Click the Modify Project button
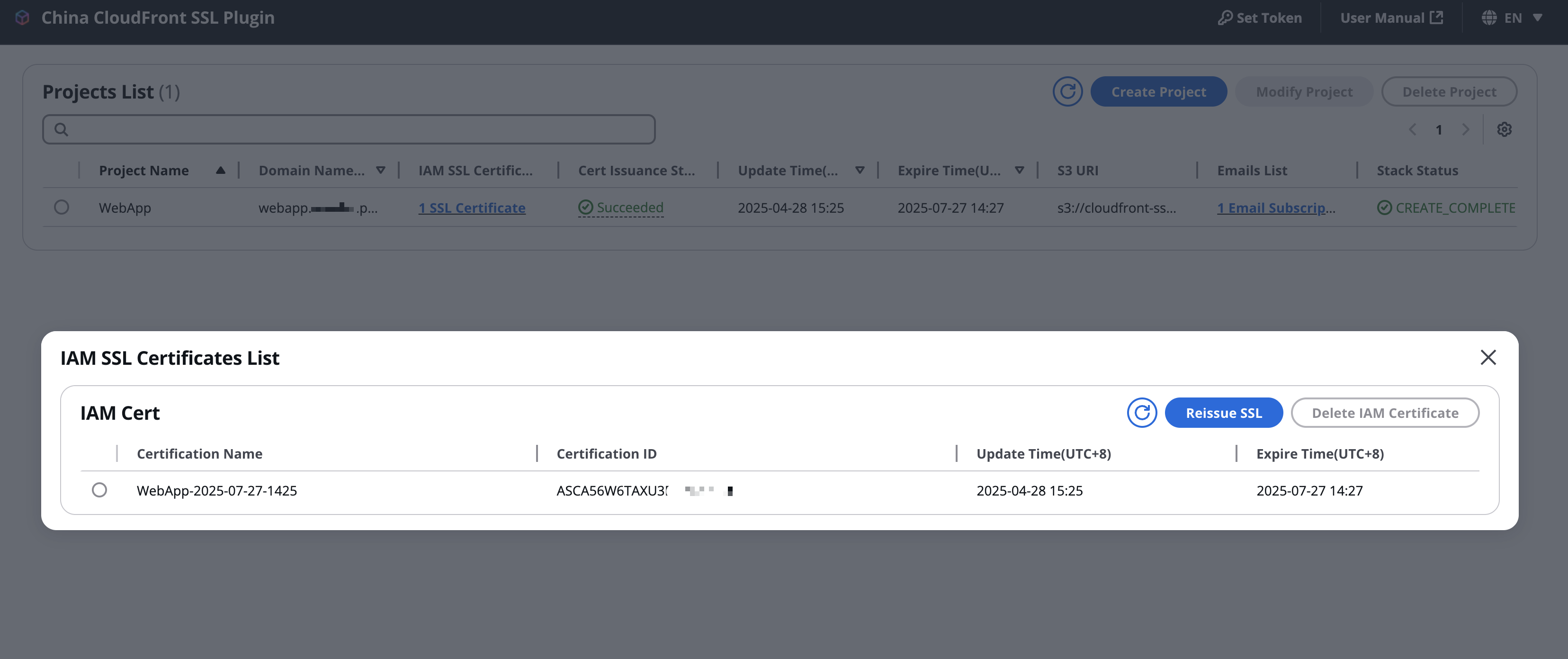The width and height of the screenshot is (1568, 659). click(1304, 91)
